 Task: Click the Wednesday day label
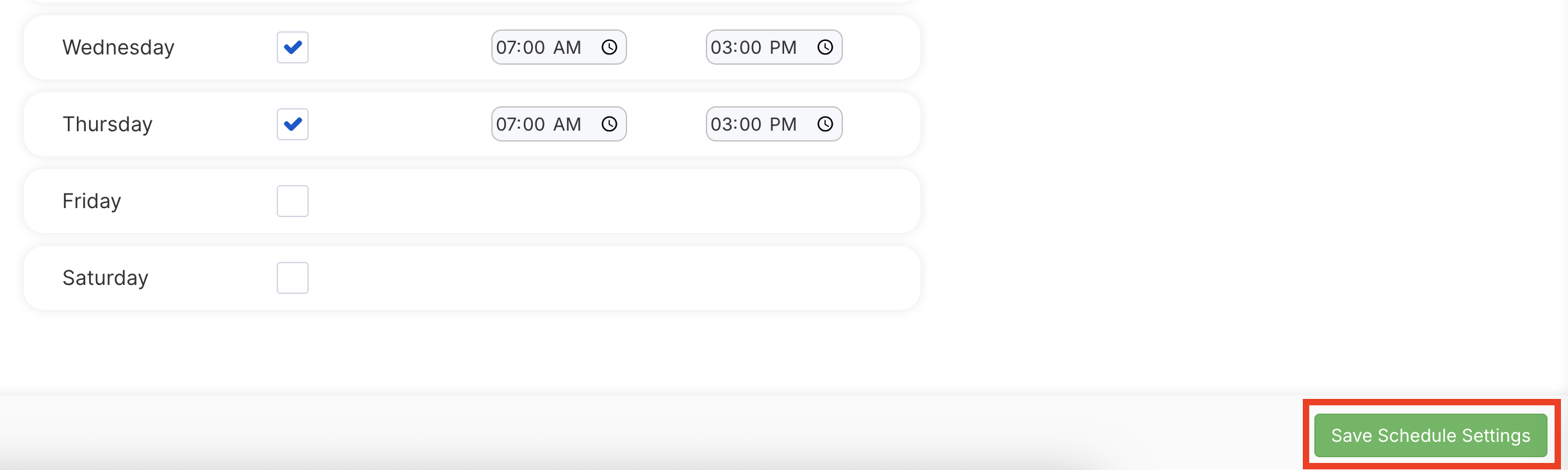[x=118, y=47]
